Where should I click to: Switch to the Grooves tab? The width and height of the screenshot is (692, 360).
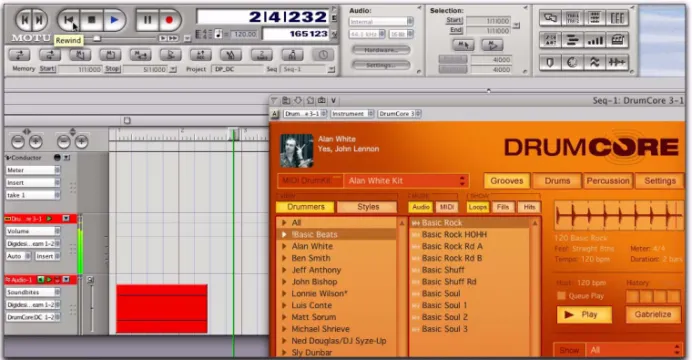[x=507, y=181]
